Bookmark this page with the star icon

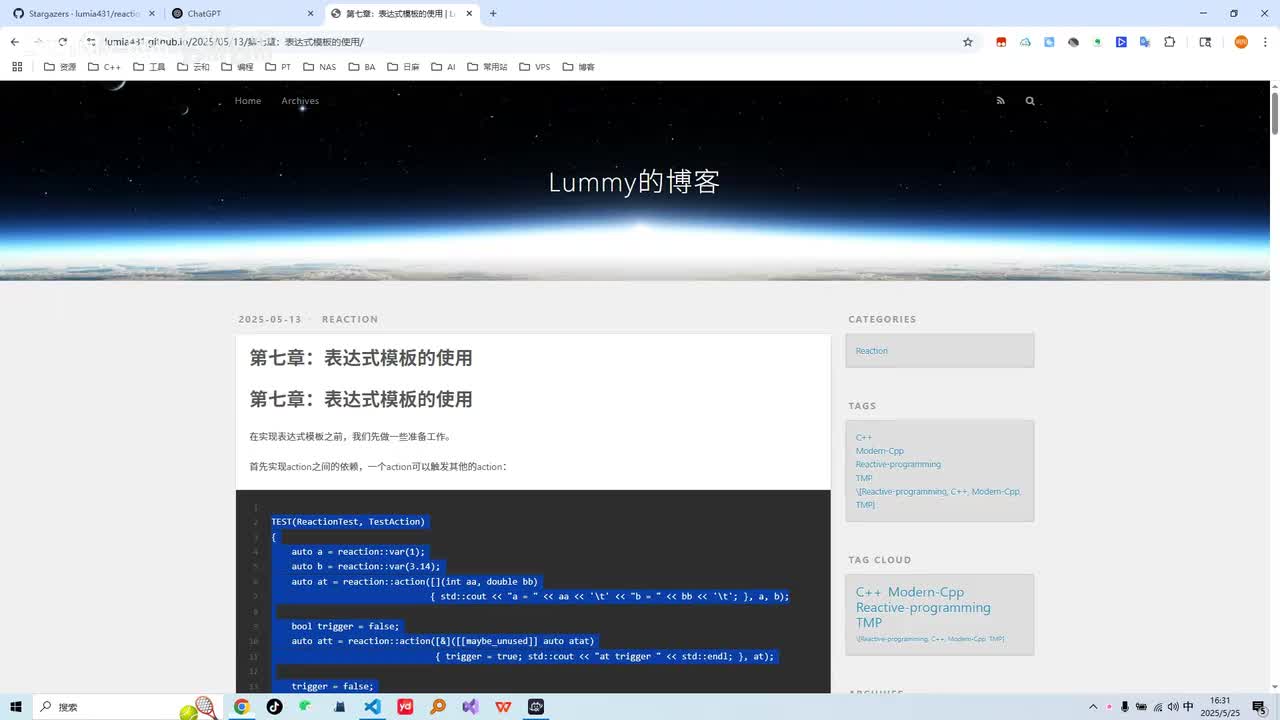(968, 42)
